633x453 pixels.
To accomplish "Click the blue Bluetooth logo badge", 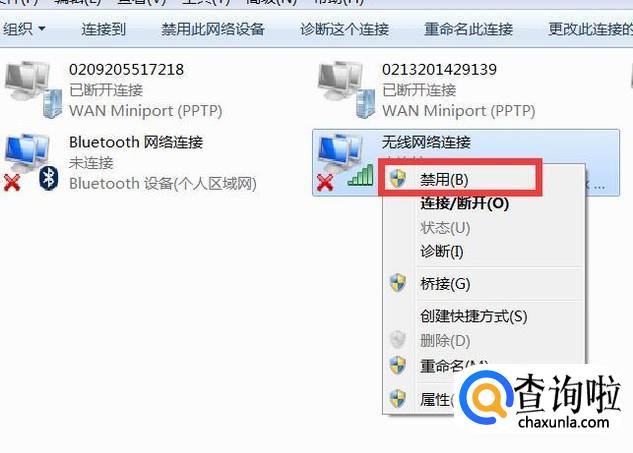I will (x=49, y=178).
